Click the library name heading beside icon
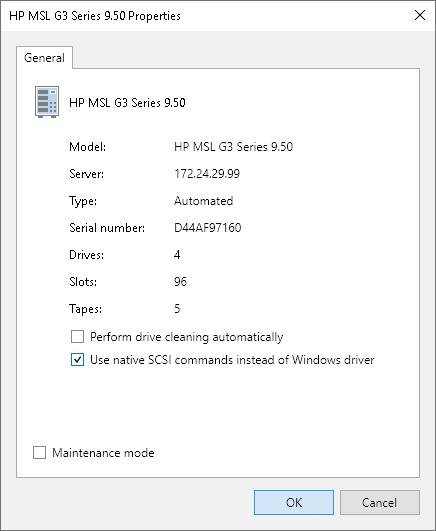Image resolution: width=436 pixels, height=531 pixels. 127,103
